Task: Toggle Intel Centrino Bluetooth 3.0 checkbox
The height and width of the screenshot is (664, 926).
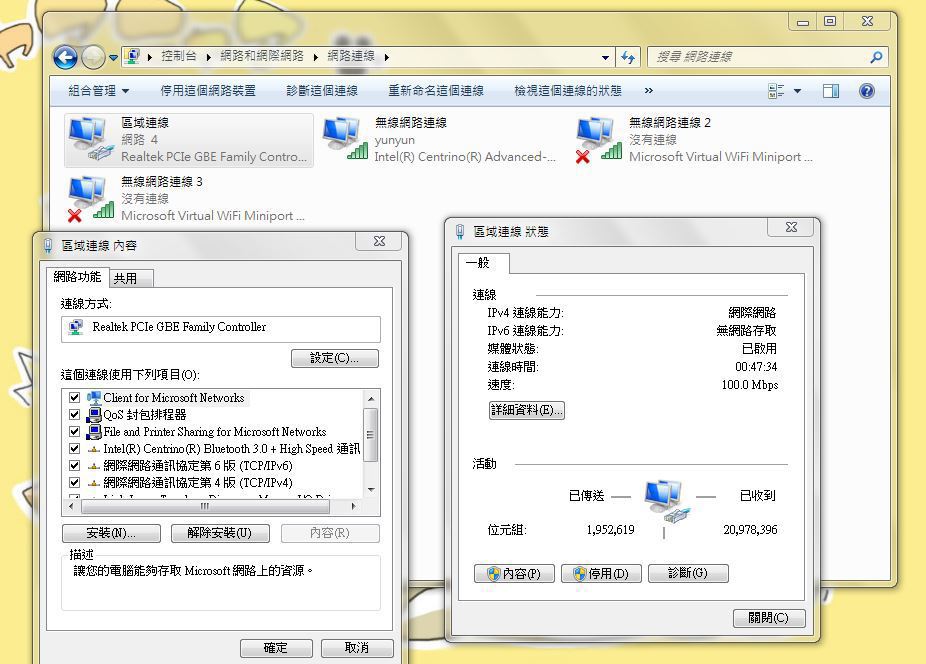Action: (74, 449)
